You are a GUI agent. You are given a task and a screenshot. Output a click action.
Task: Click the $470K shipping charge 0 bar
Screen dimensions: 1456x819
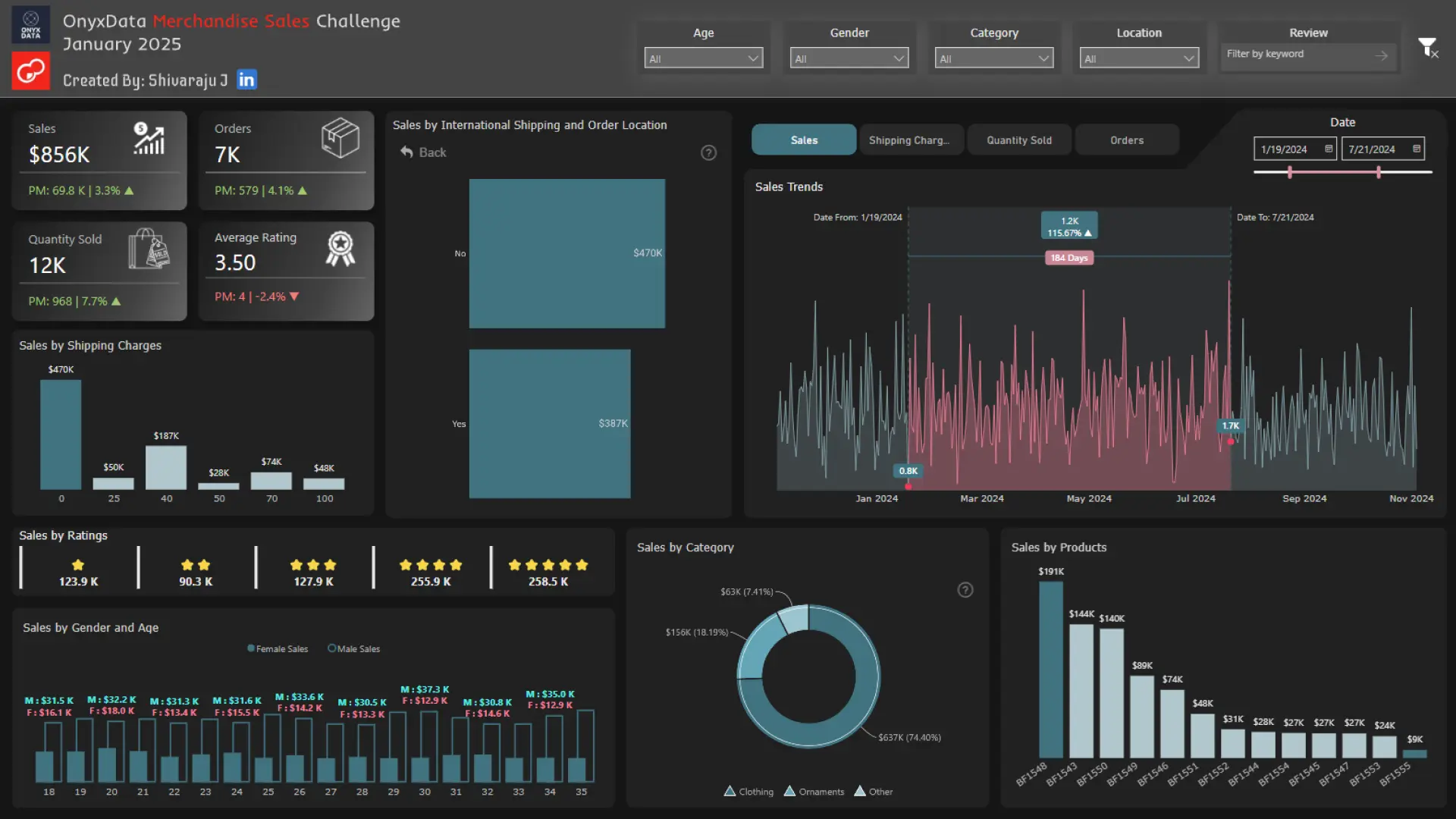click(x=61, y=435)
